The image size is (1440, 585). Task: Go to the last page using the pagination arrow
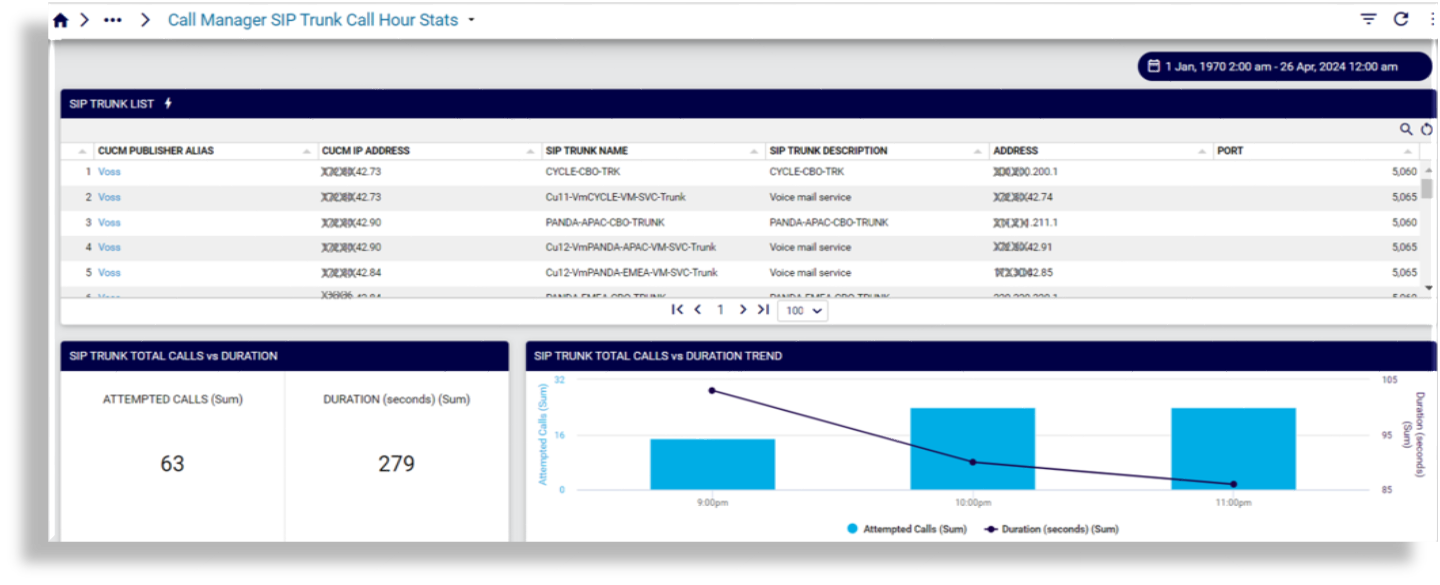pos(763,310)
